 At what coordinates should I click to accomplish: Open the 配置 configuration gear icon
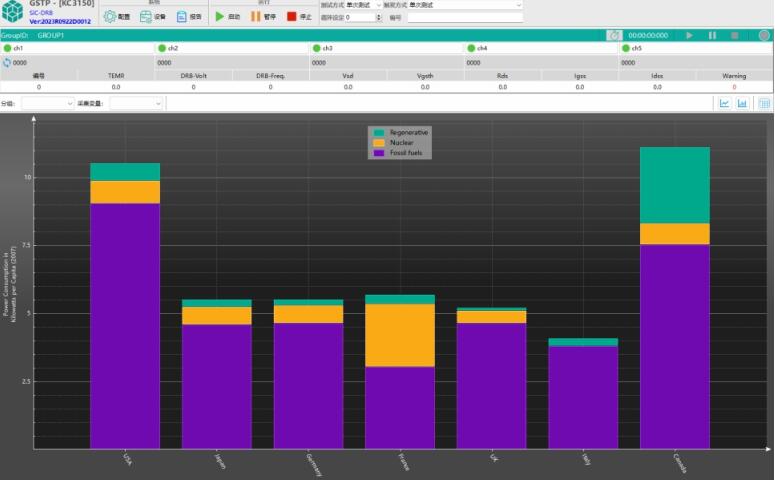[110, 17]
